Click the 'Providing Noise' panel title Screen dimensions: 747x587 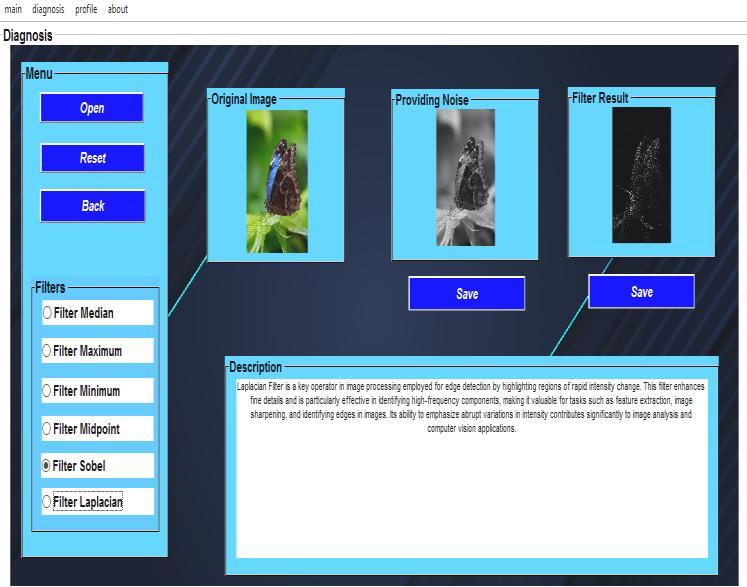click(x=432, y=100)
